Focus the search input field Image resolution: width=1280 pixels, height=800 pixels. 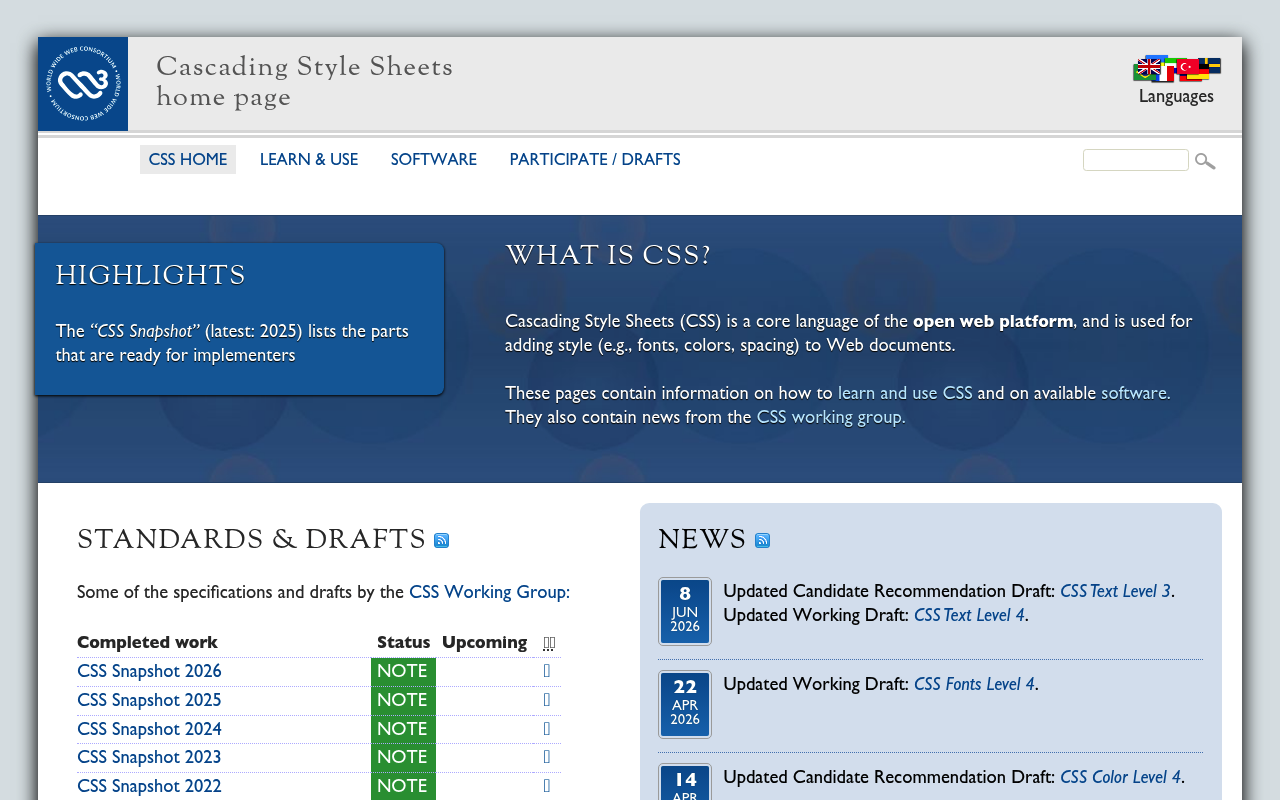pyautogui.click(x=1136, y=160)
